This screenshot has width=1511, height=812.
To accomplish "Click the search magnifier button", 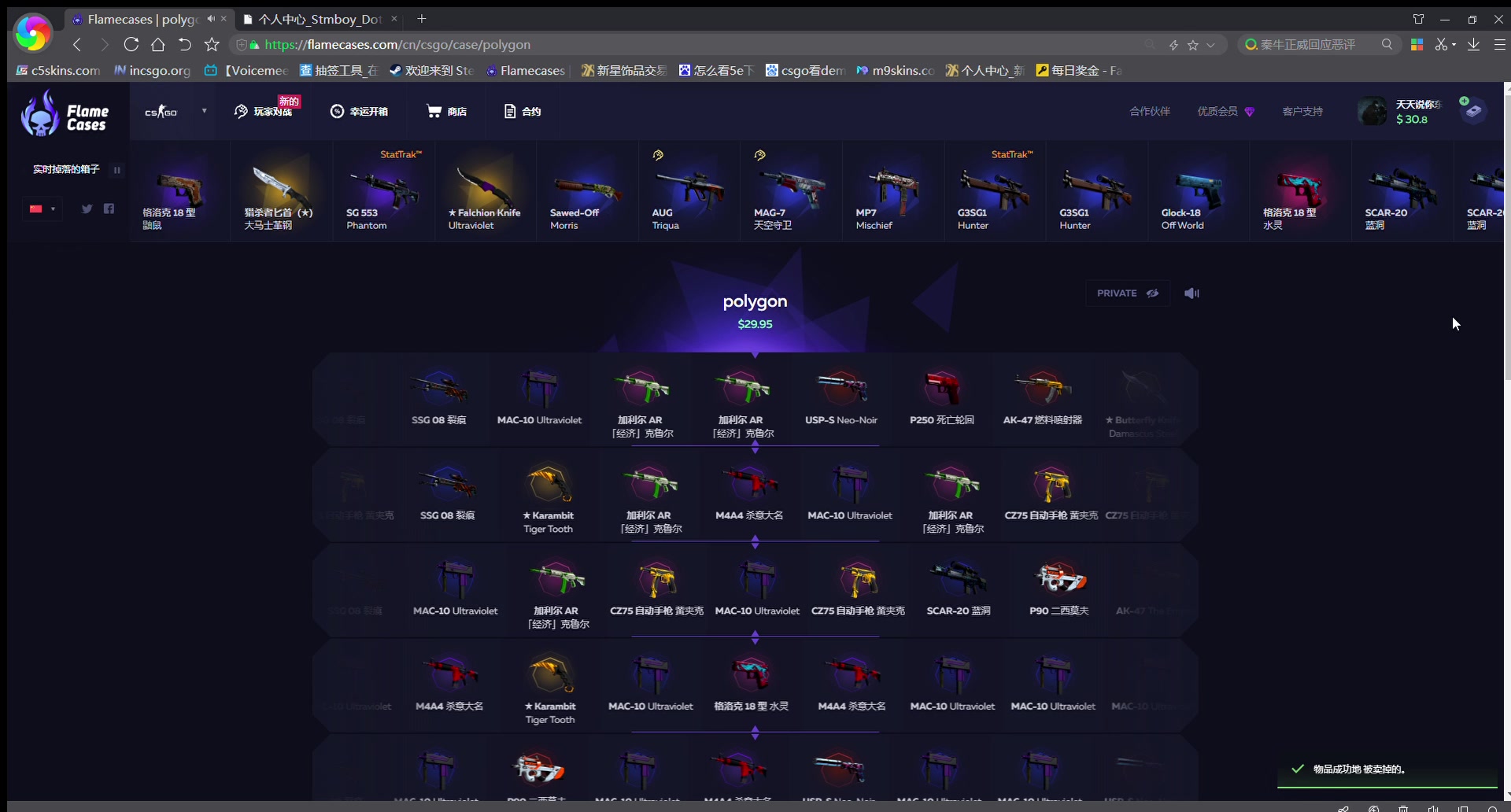I will coord(1387,45).
